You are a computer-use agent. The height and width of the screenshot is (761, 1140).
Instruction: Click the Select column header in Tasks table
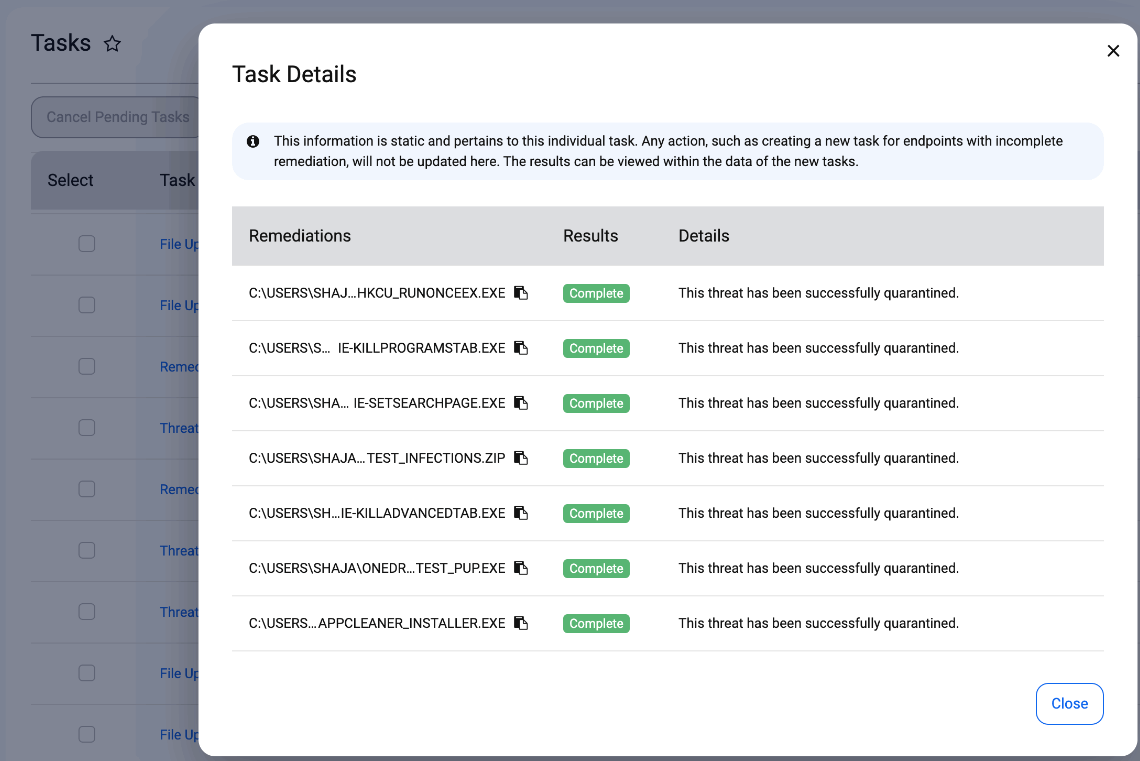(70, 180)
